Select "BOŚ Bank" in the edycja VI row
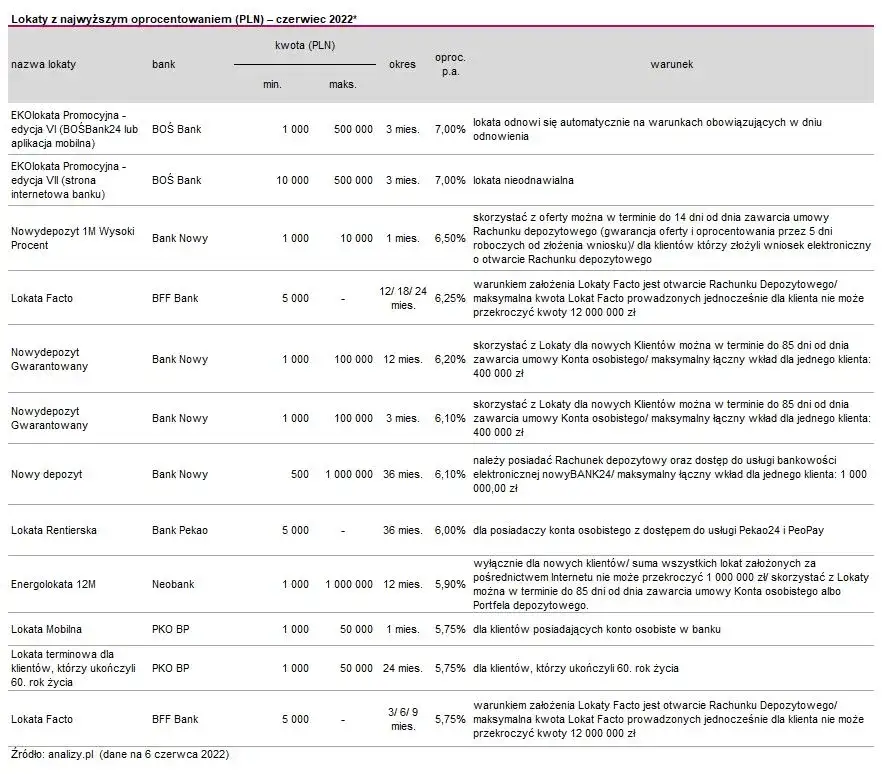This screenshot has height=774, width=882. (176, 129)
